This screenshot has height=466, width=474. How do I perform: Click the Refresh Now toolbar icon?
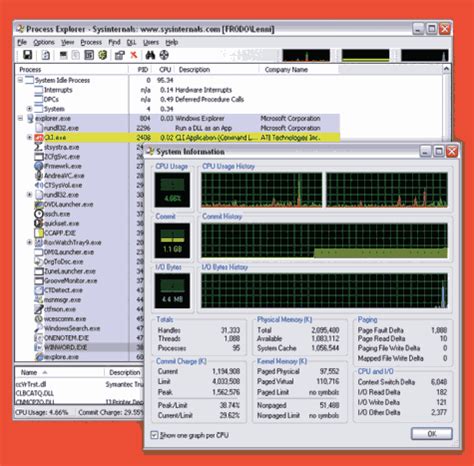click(x=45, y=55)
